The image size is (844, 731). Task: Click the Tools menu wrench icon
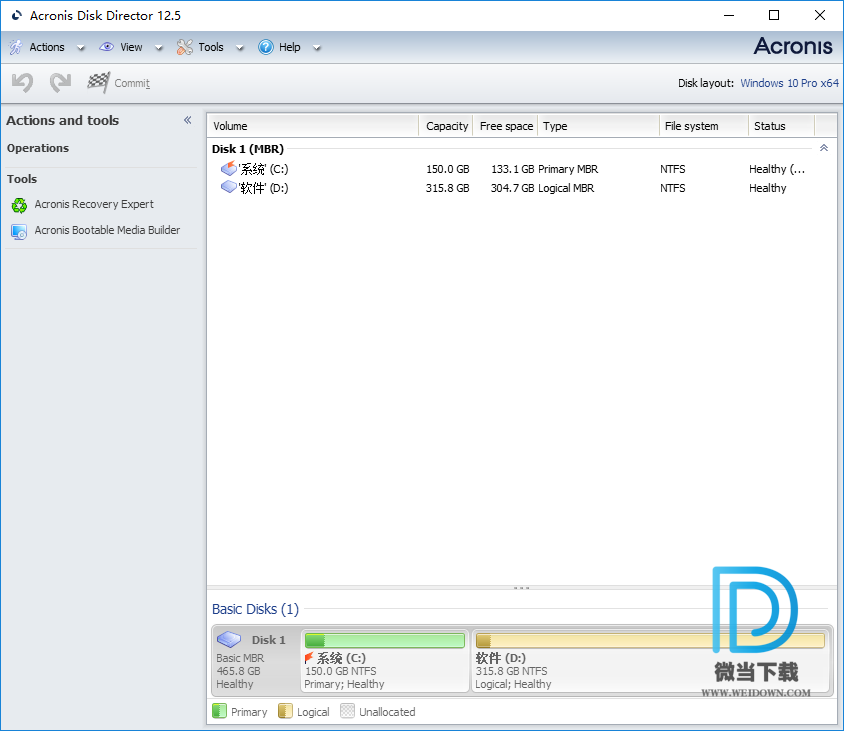tap(184, 47)
